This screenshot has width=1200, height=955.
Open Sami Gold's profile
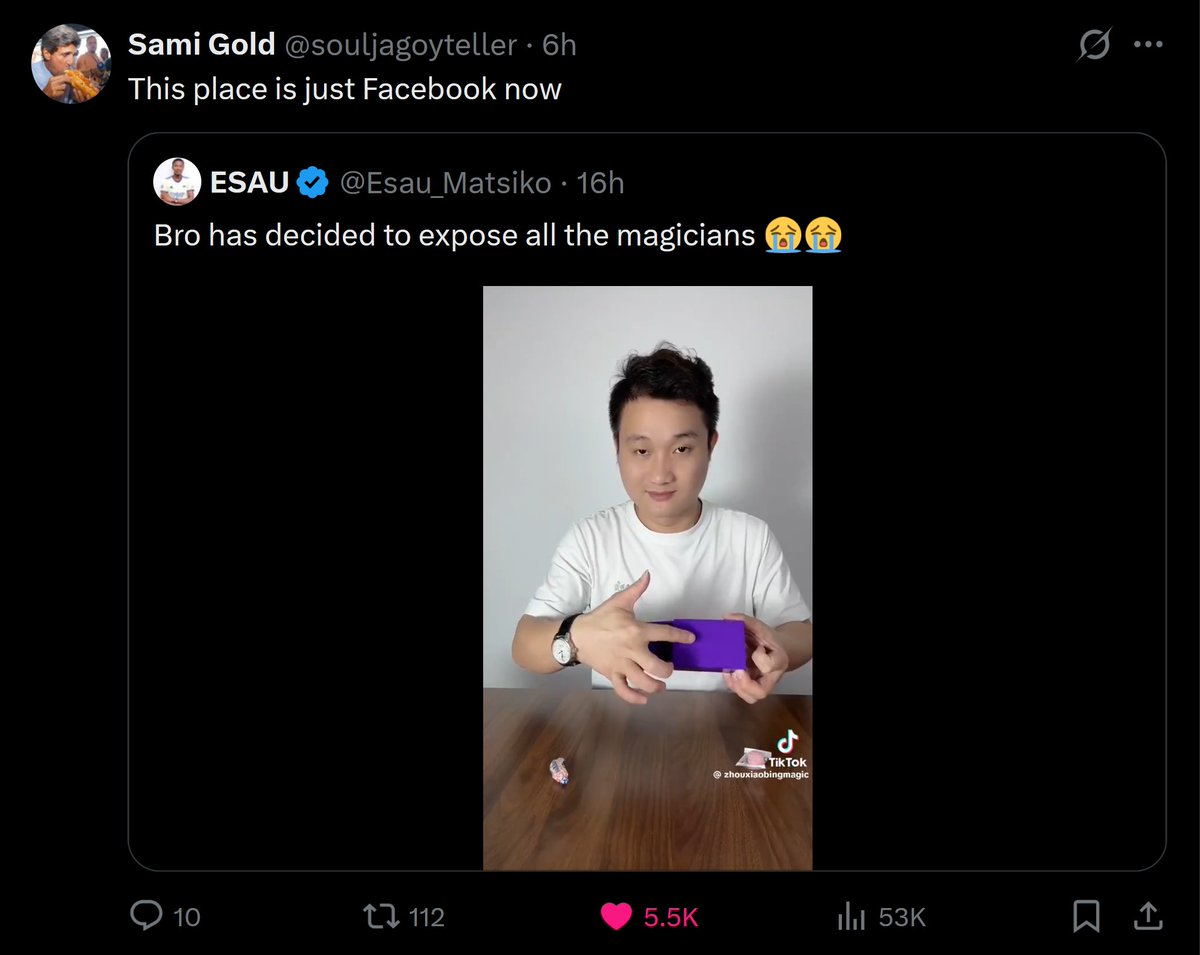(x=202, y=44)
